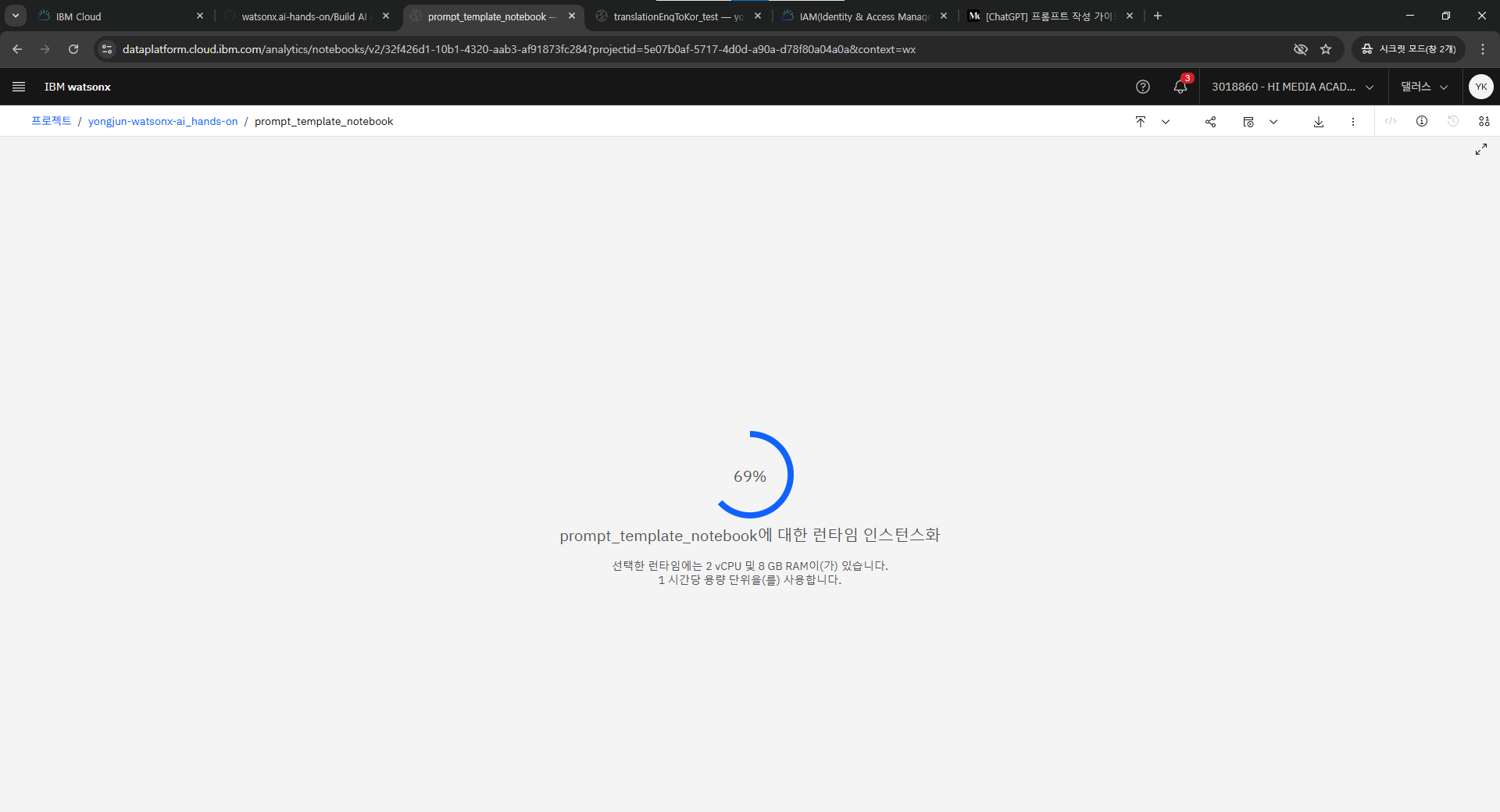Click the schedule job icon
The image size is (1500, 812).
(1248, 121)
